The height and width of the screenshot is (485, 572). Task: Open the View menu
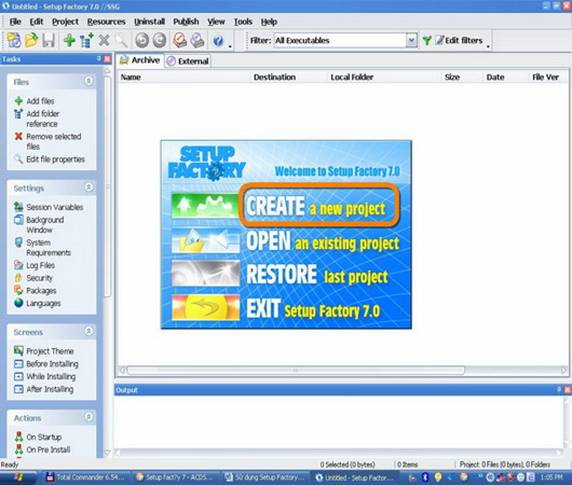point(216,22)
